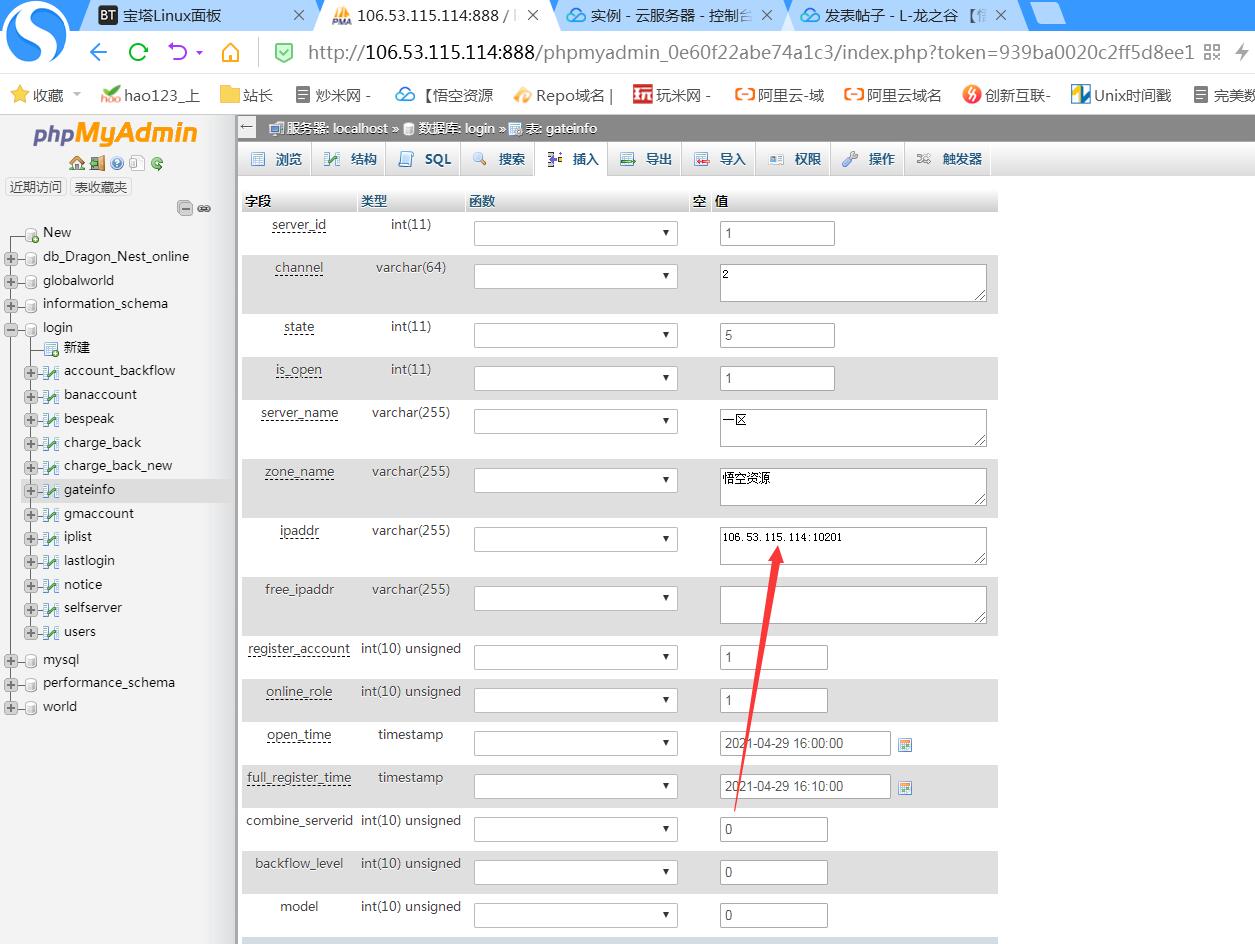Expand the db_Dragon_Nest_online database

(x=11, y=257)
